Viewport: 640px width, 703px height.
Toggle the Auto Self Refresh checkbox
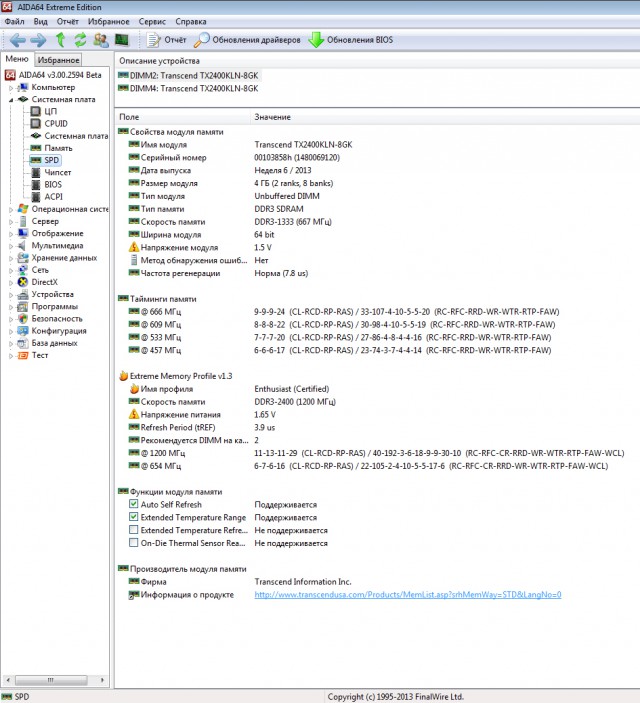[x=133, y=504]
